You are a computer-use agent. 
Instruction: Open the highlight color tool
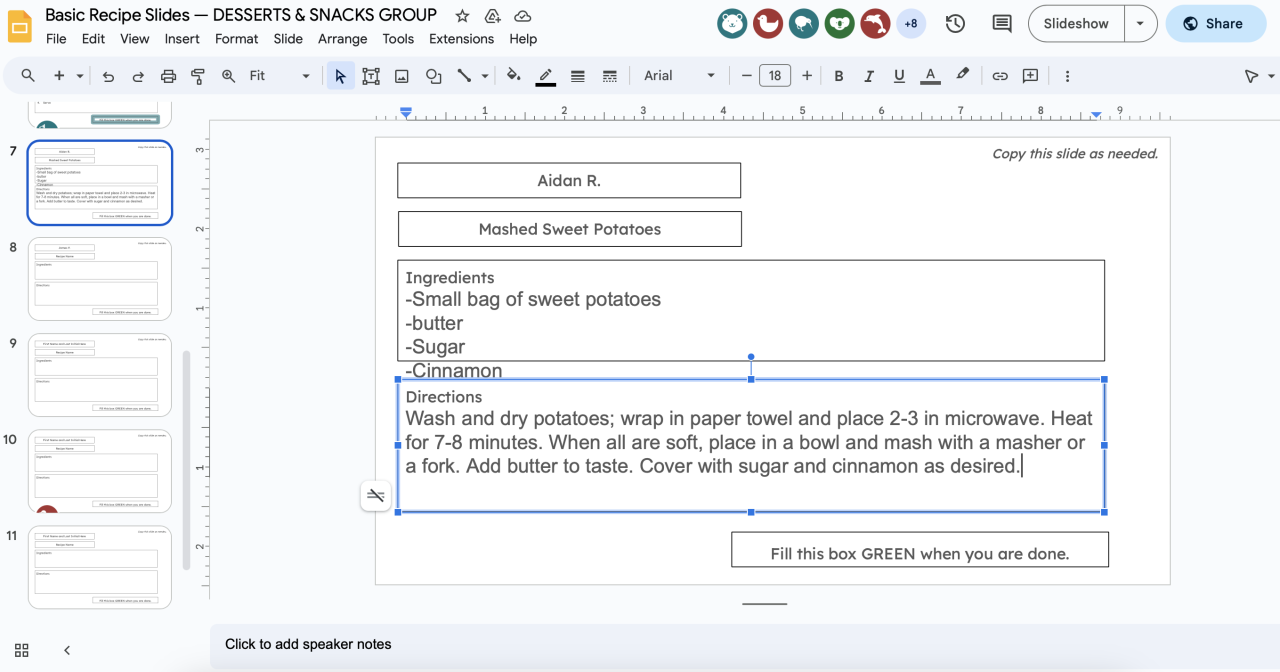click(962, 75)
